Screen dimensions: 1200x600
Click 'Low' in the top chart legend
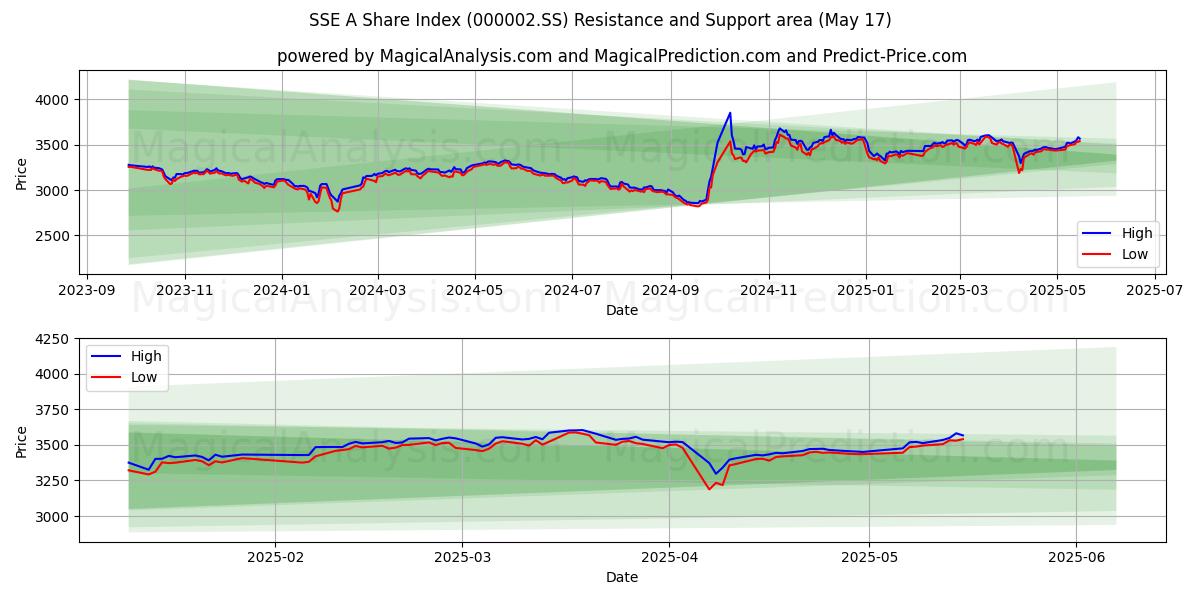1135,254
